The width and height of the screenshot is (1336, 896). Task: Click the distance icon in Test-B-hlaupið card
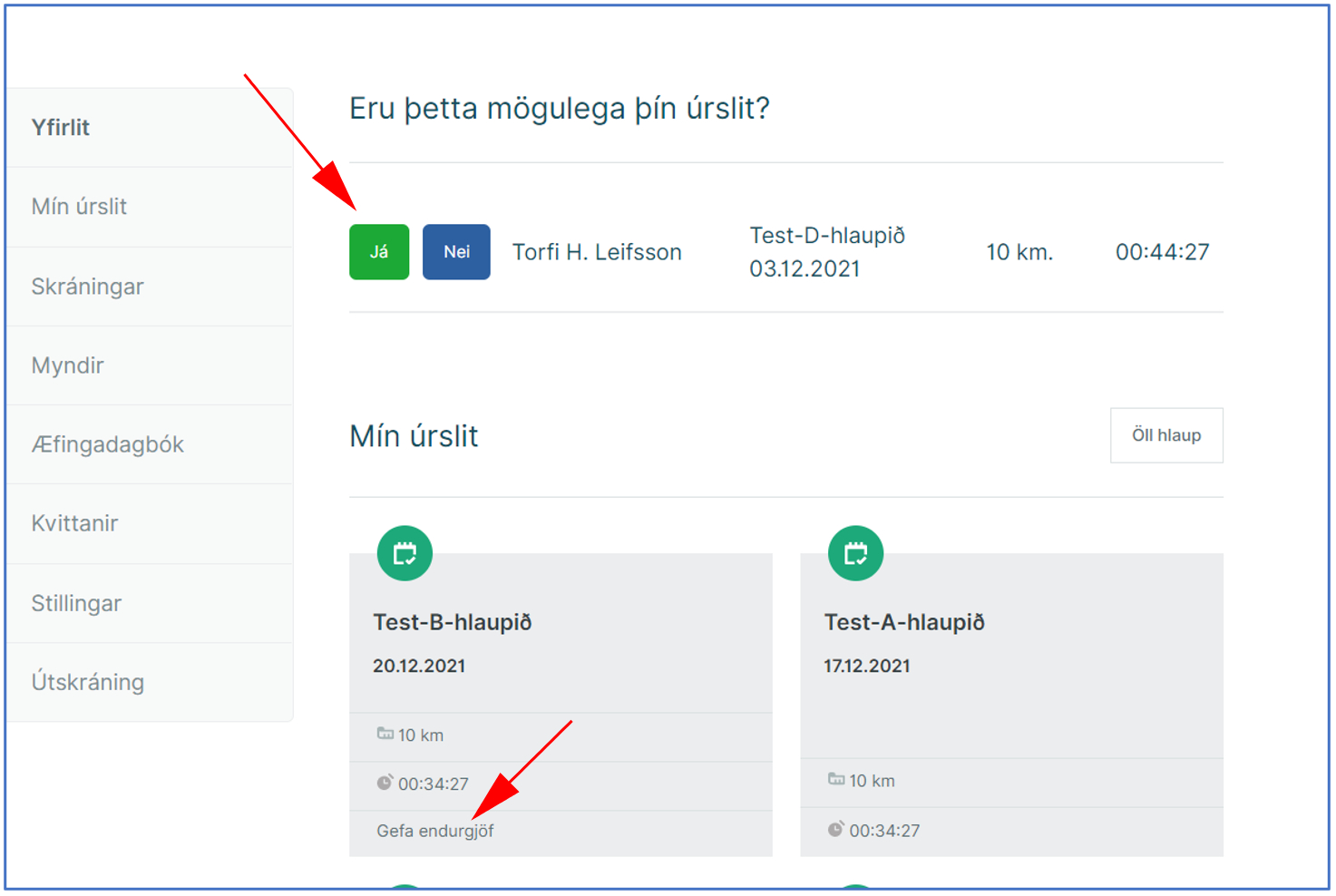pos(385,734)
